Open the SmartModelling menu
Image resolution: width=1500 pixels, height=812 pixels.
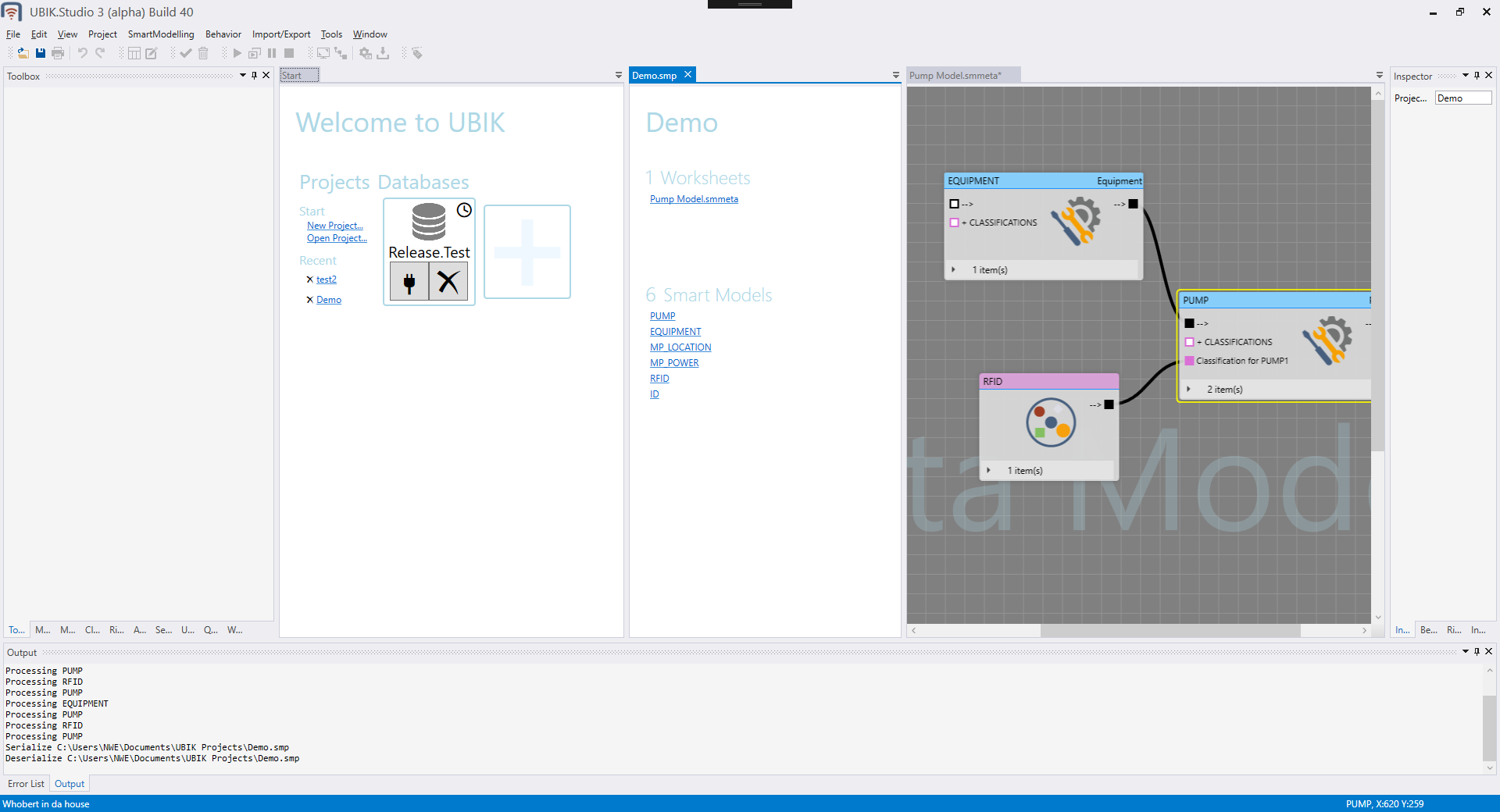[x=161, y=34]
